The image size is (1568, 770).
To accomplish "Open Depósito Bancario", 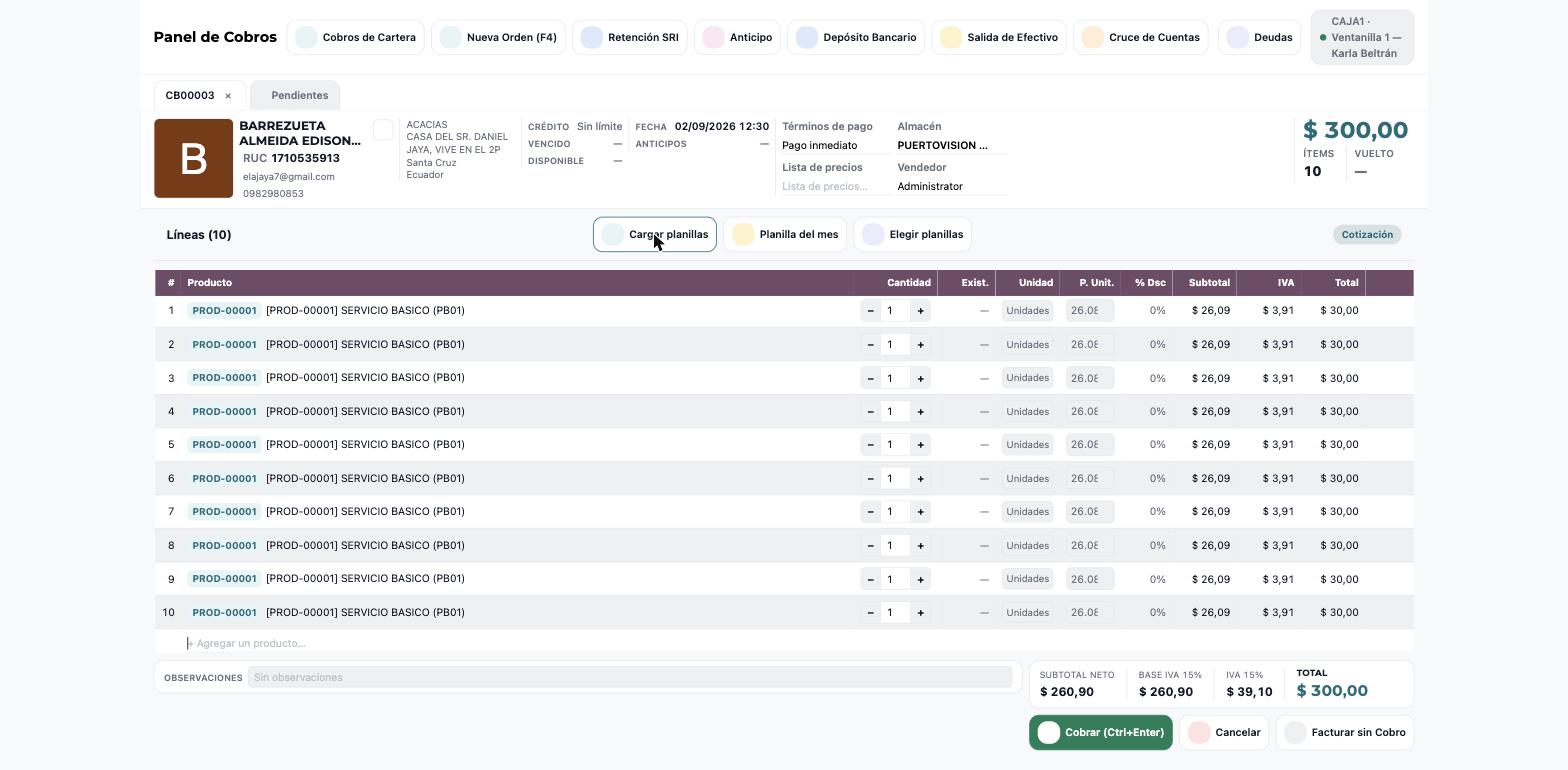I will tap(856, 37).
